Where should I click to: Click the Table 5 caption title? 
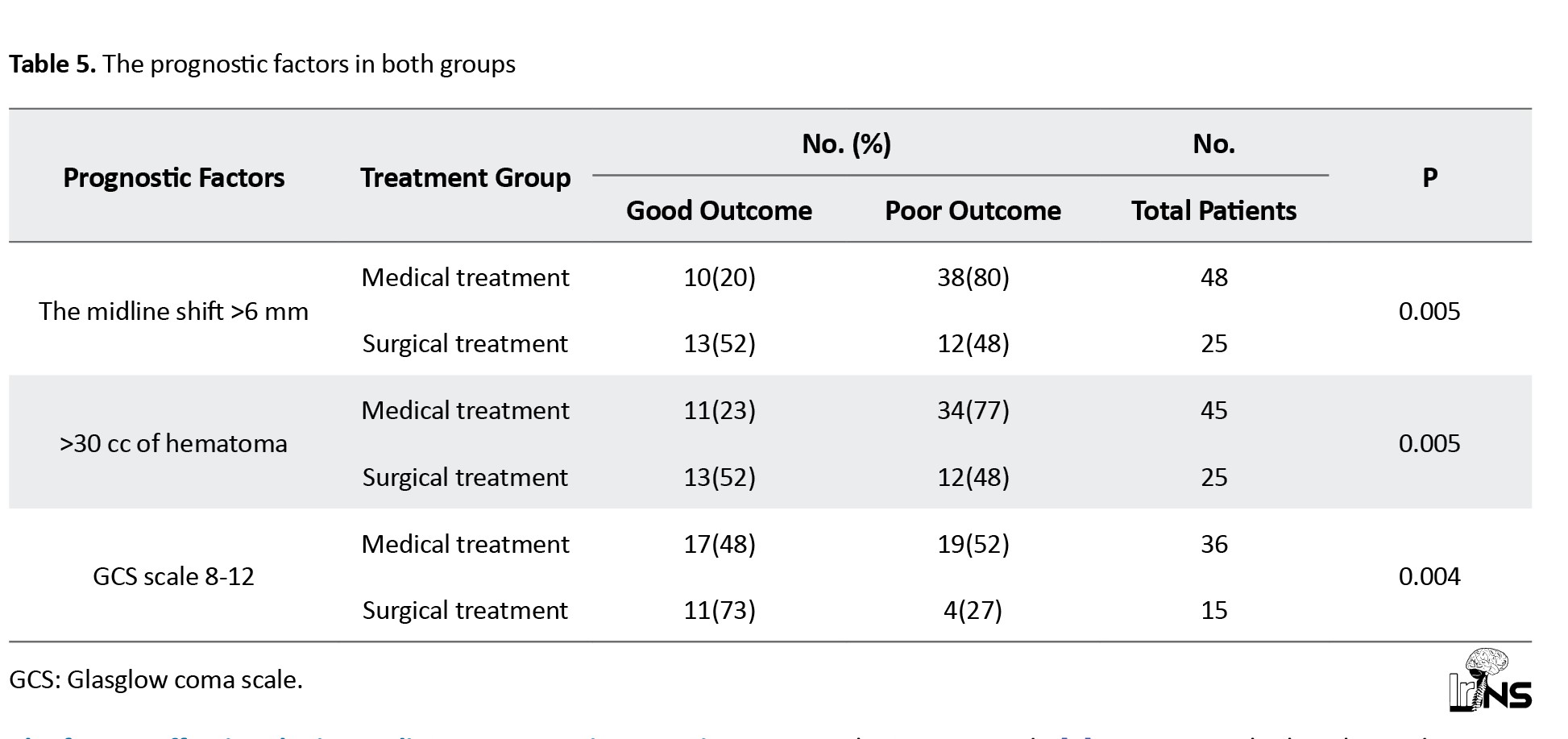(x=262, y=64)
